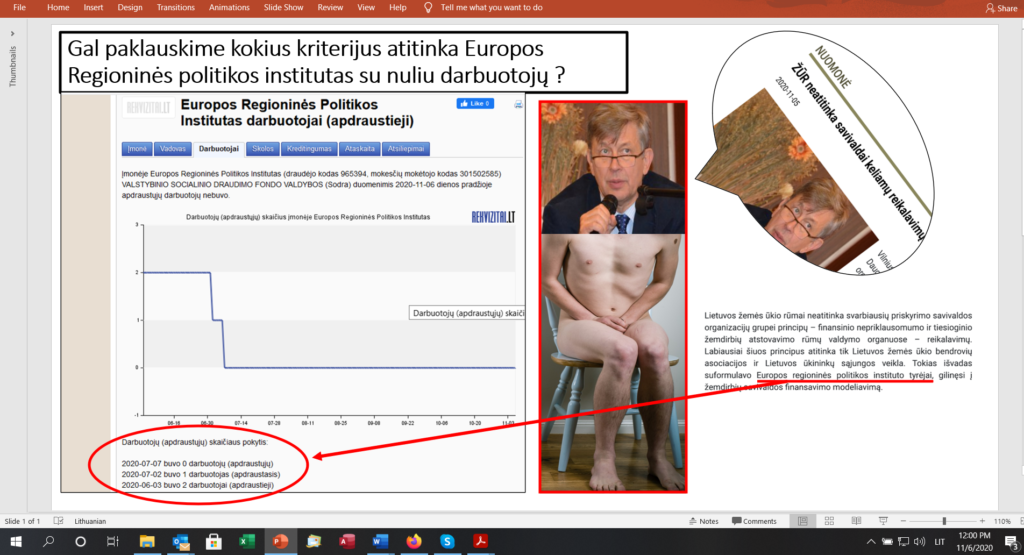Click the '2020-07-07 buvo 0 darbuotojų' line
The image size is (1024, 555).
click(197, 464)
